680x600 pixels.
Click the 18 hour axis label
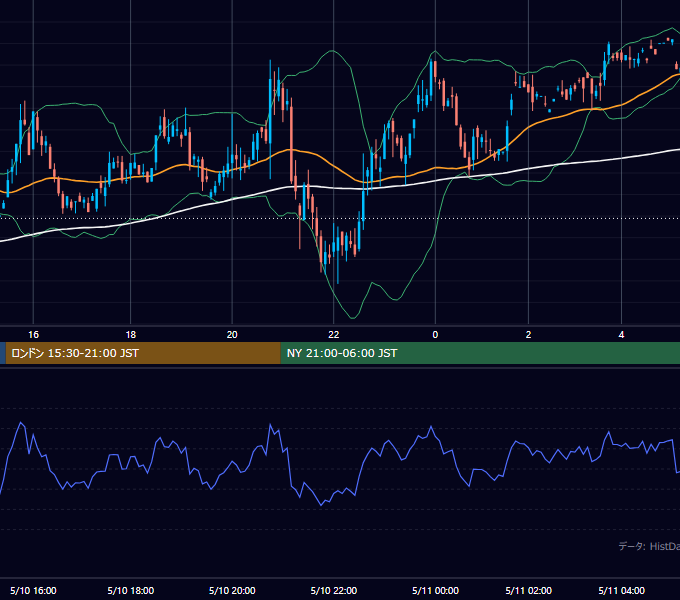click(x=131, y=335)
